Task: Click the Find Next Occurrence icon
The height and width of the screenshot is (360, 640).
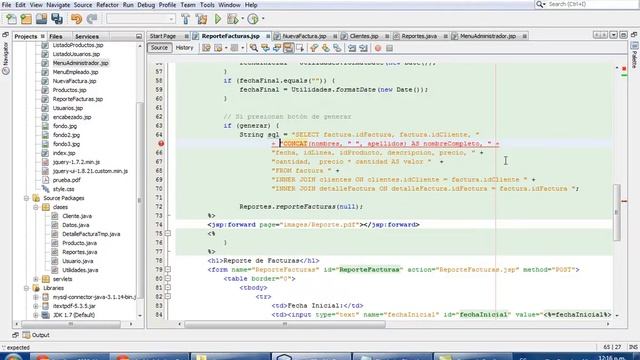Action: (277, 48)
